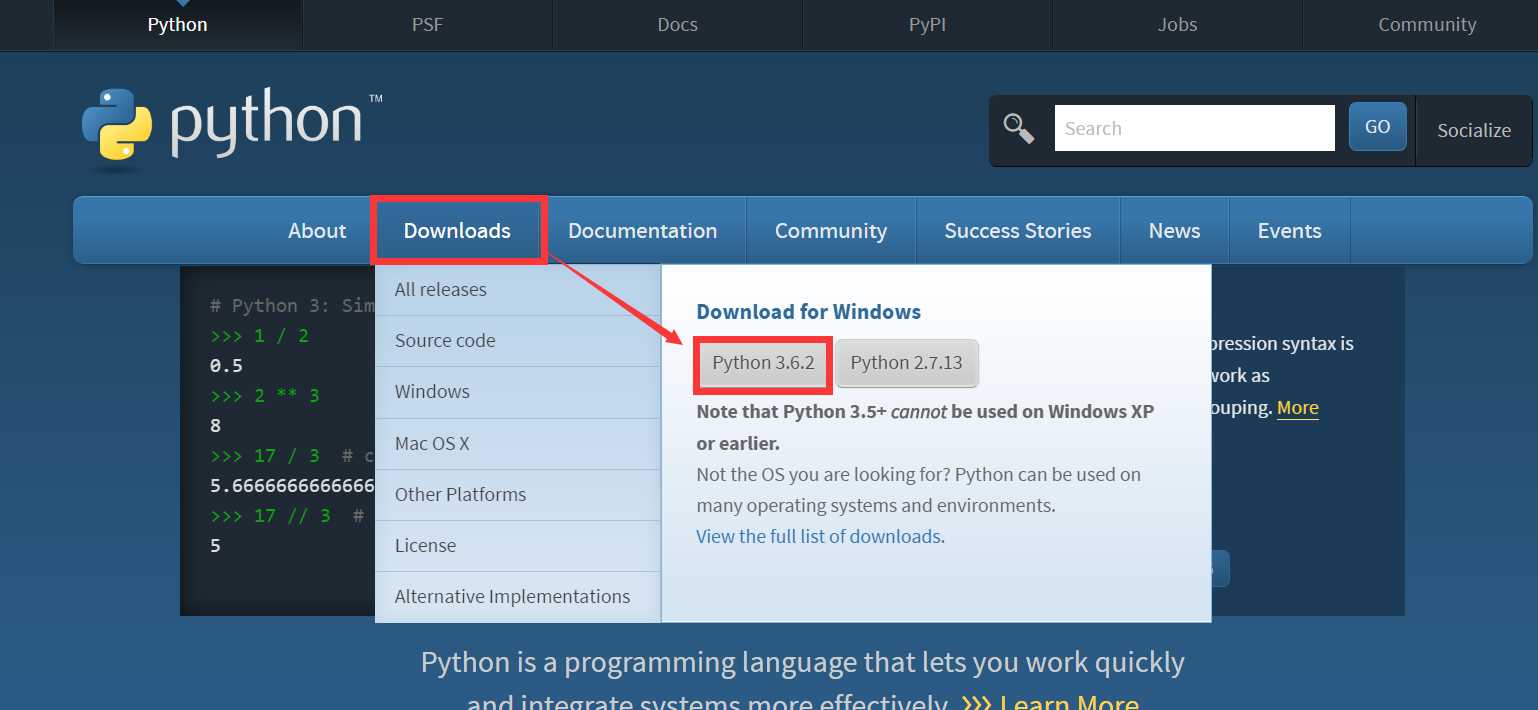Click the GO search button
Viewport: 1538px width, 710px height.
click(1377, 127)
